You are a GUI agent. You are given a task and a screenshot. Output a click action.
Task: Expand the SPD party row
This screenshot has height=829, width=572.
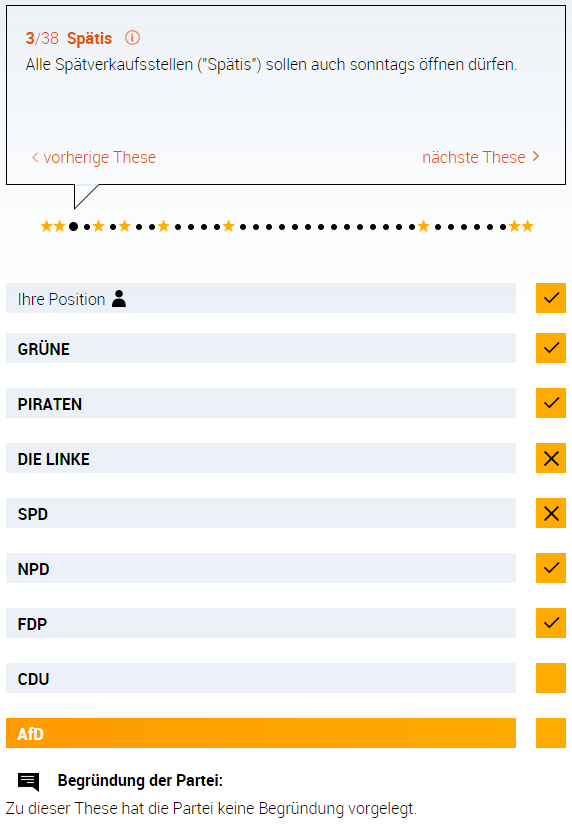point(261,513)
